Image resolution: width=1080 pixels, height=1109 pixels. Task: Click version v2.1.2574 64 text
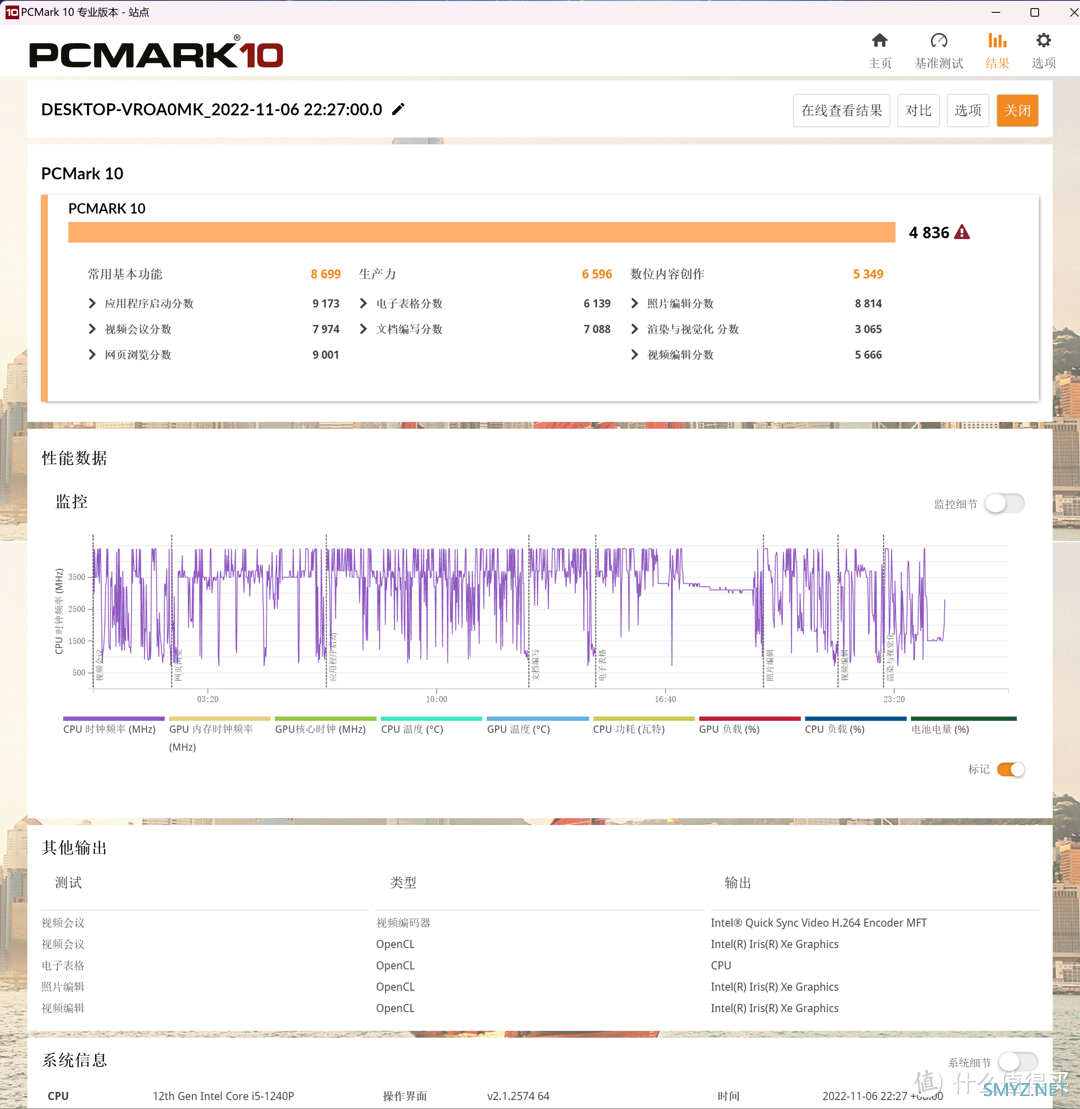tap(518, 1096)
